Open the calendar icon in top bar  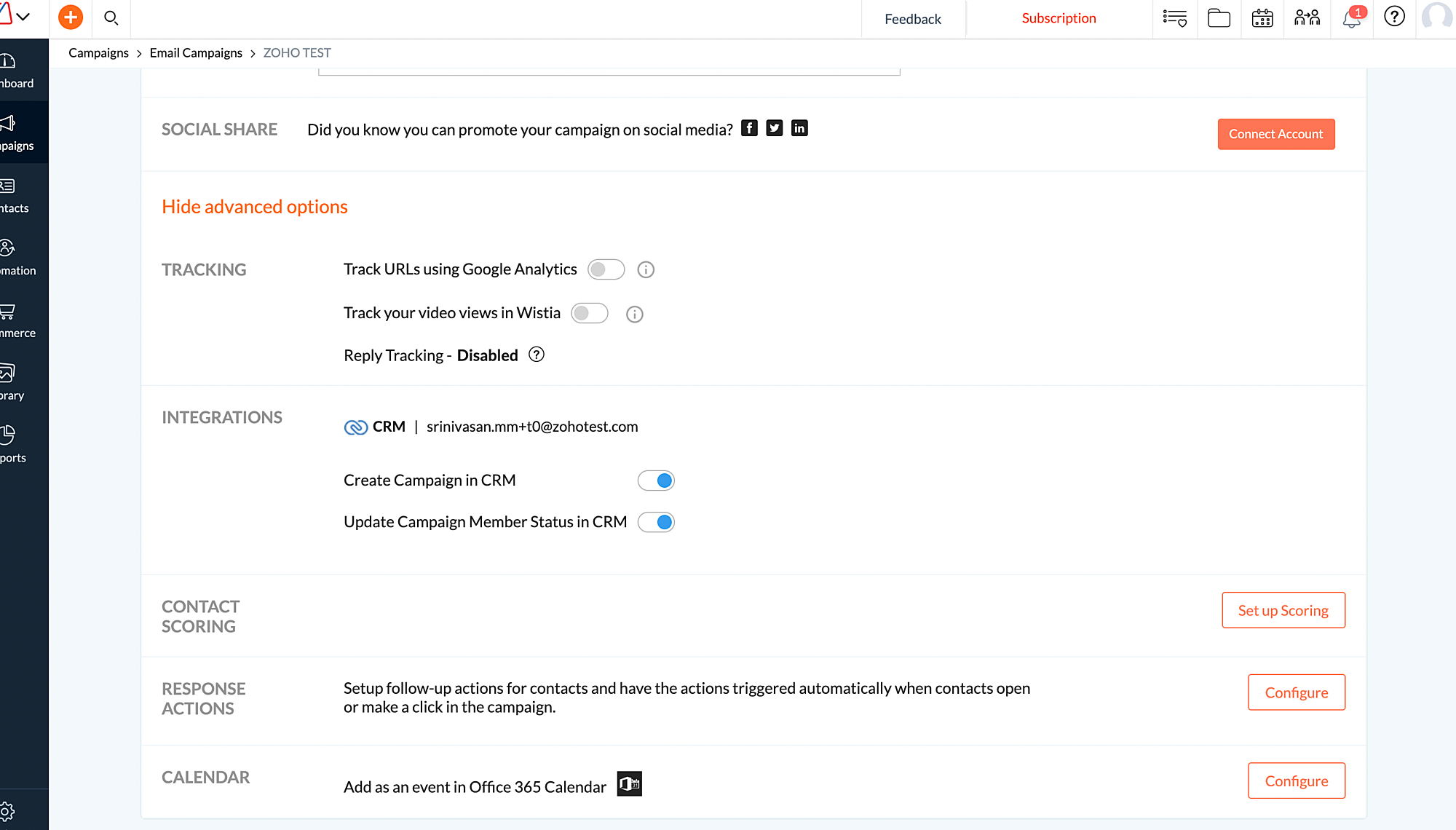pyautogui.click(x=1262, y=18)
